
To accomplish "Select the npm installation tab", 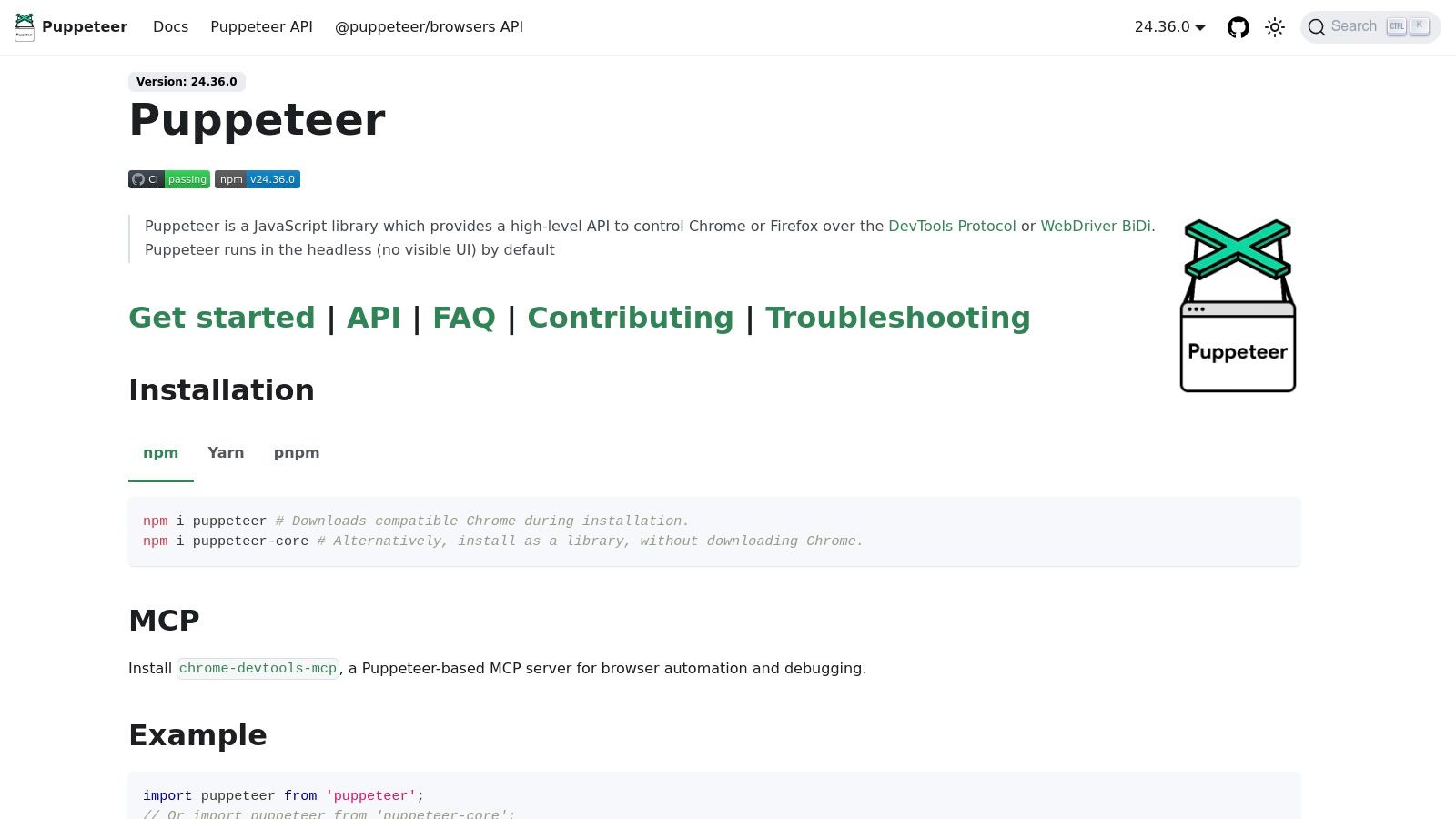I will pyautogui.click(x=161, y=453).
